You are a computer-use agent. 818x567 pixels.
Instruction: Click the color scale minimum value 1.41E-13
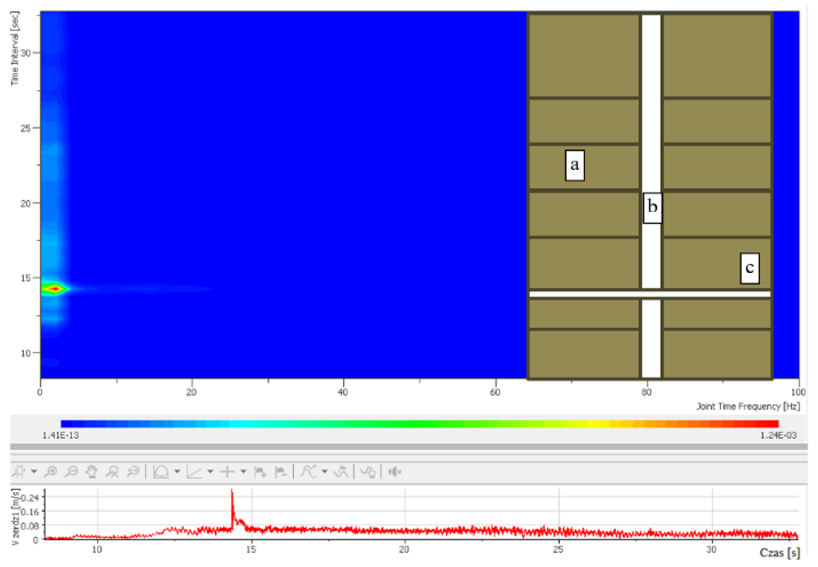pos(61,436)
